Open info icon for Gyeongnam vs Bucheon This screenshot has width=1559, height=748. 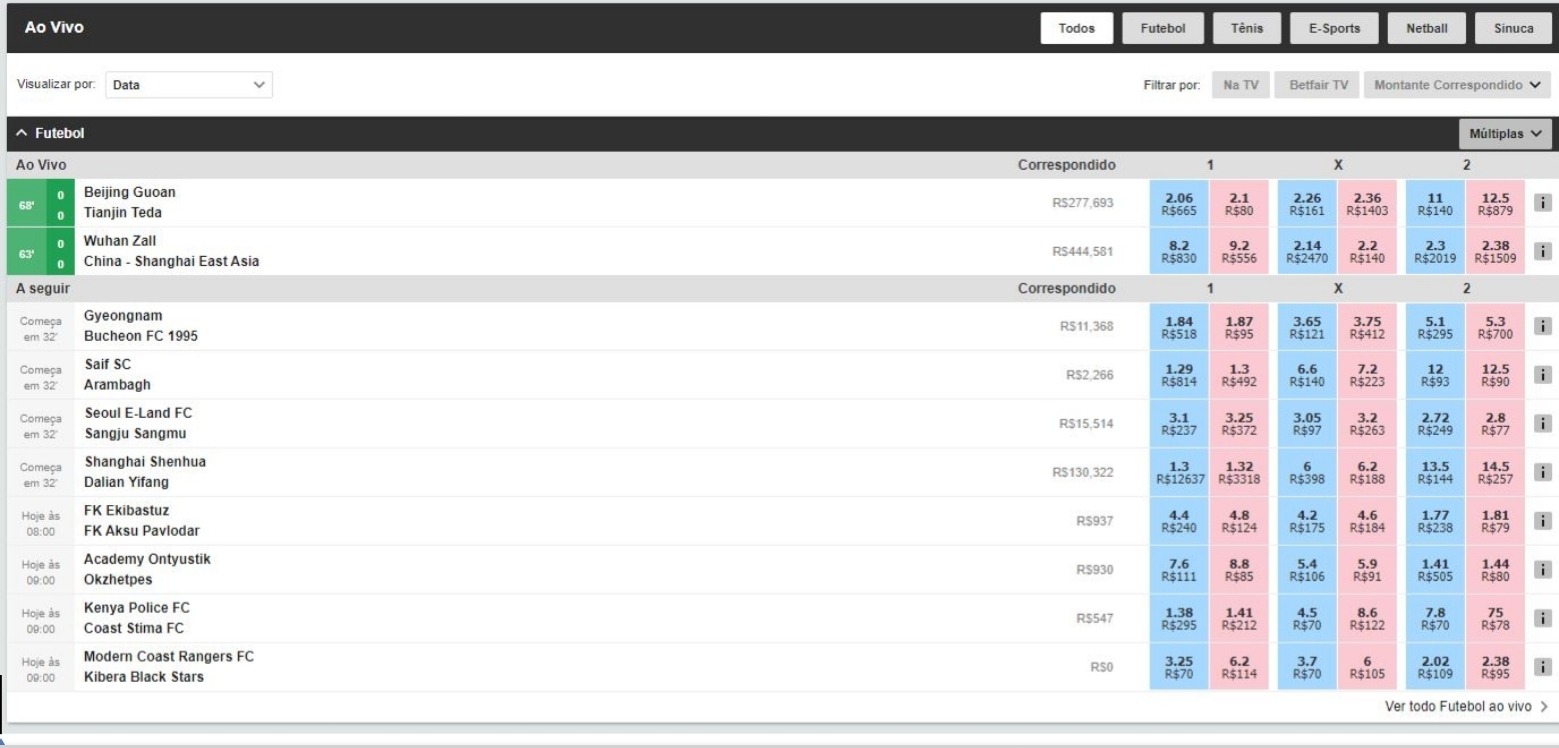click(1542, 327)
